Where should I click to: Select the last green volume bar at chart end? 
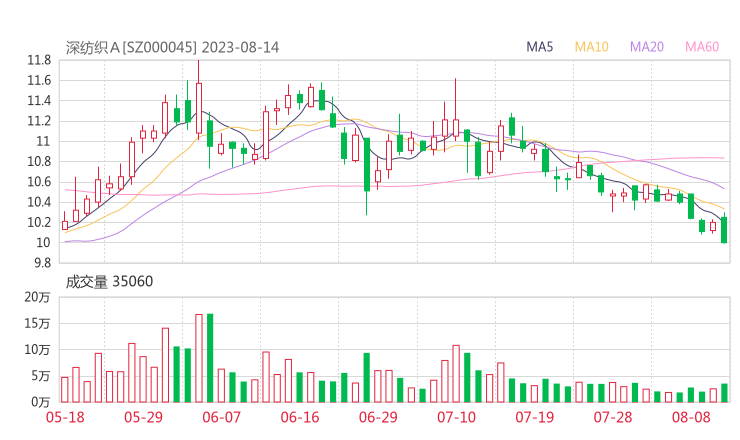724,393
